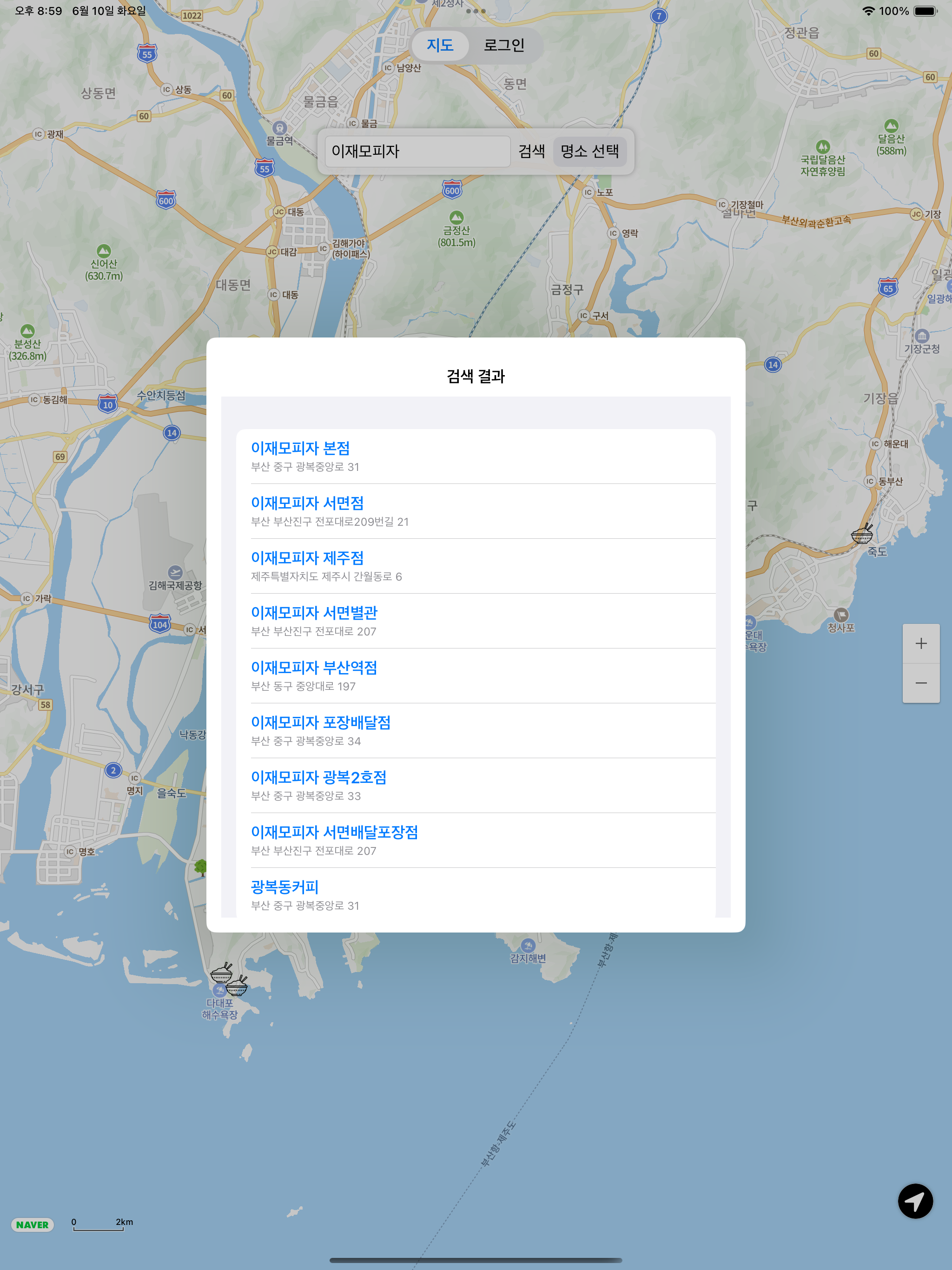Image resolution: width=952 pixels, height=1270 pixels.
Task: Tap the 대동면 map label
Action: [x=233, y=285]
